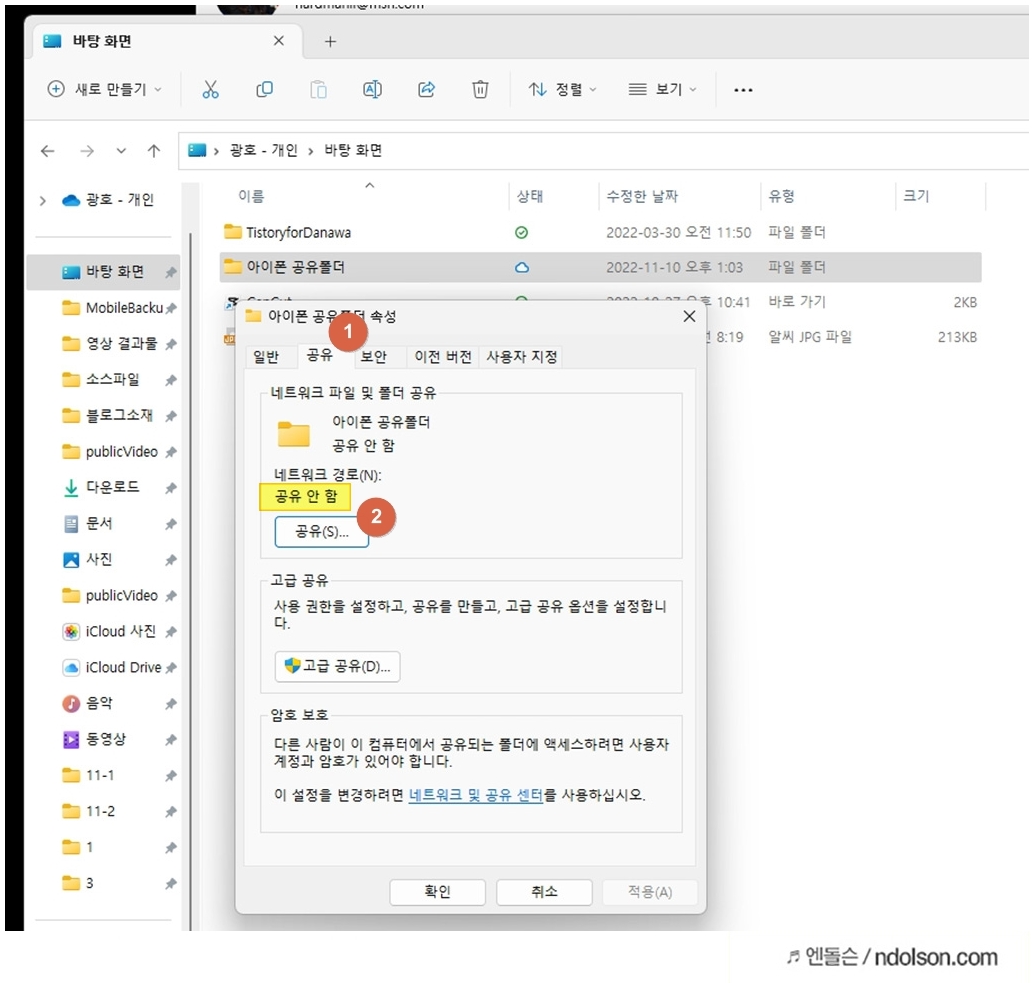Click the Share icon in Explorer toolbar

pyautogui.click(x=427, y=89)
